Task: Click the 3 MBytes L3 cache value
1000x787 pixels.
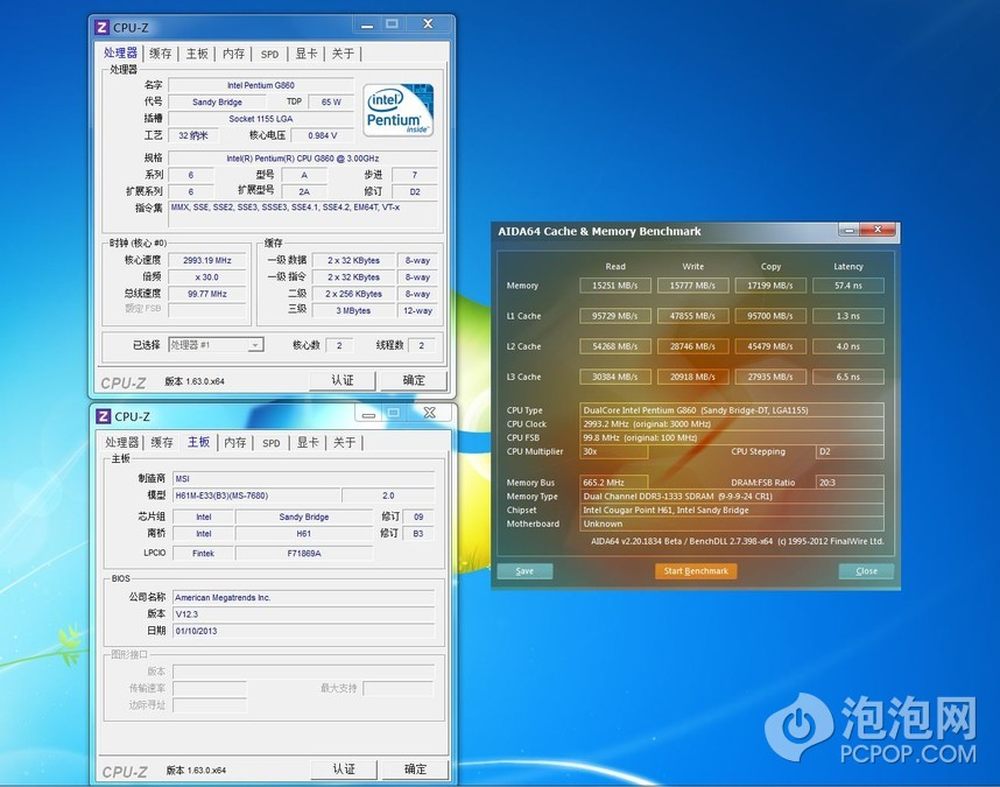Action: 353,311
